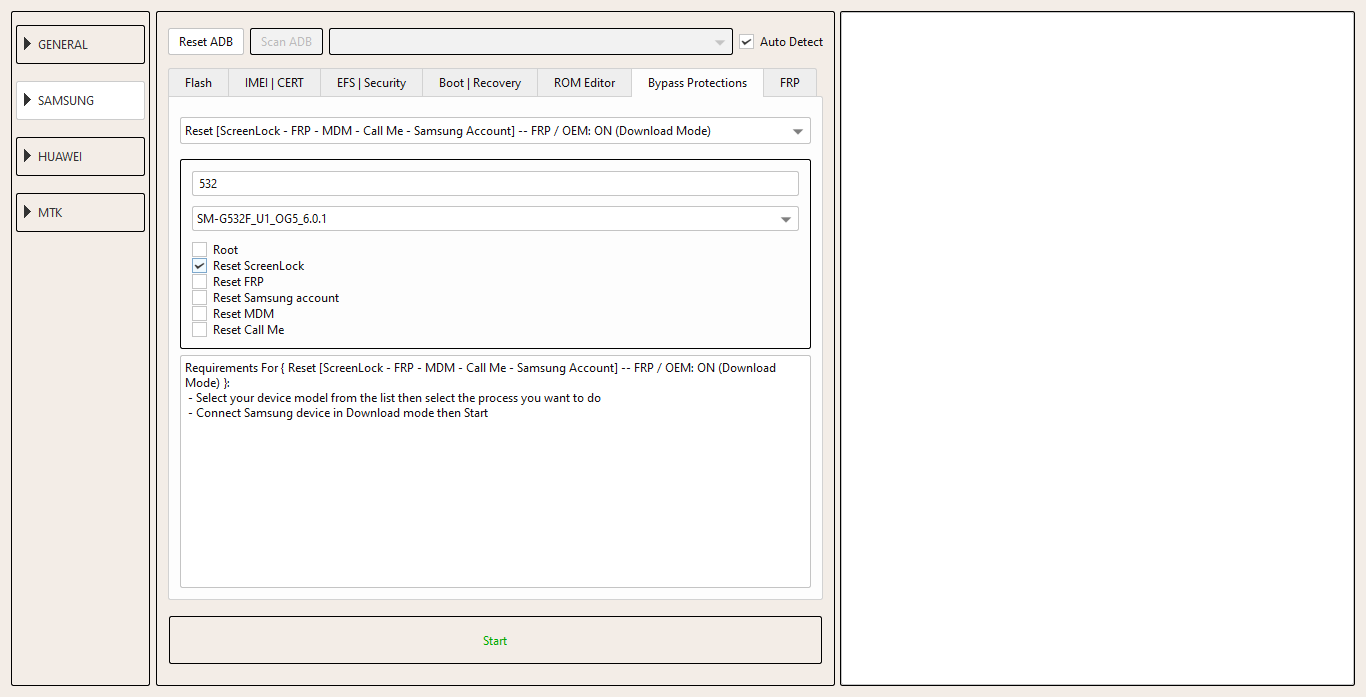Open the Reset operation mode dropdown
The height and width of the screenshot is (697, 1366).
(x=495, y=131)
